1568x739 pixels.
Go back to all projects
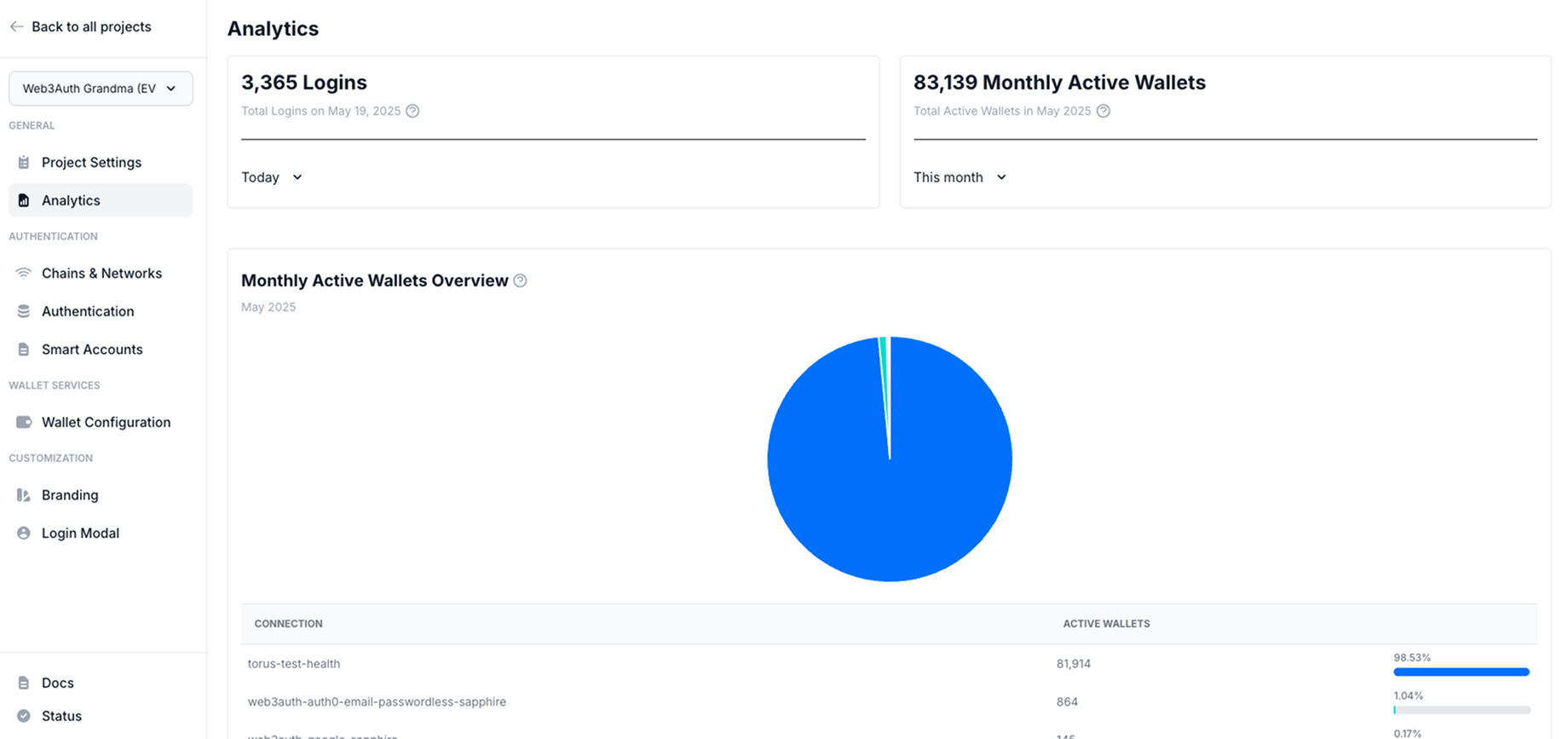[x=91, y=27]
